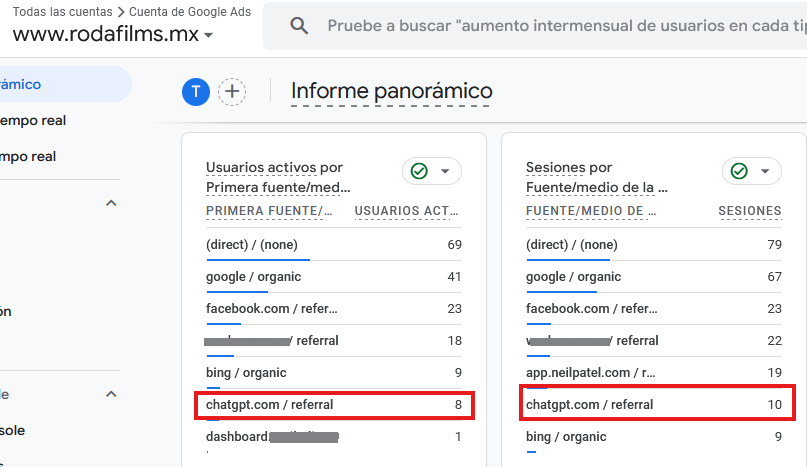Click PRIMERA FUENTE column header
Viewport: 807px width, 467px height.
point(269,211)
